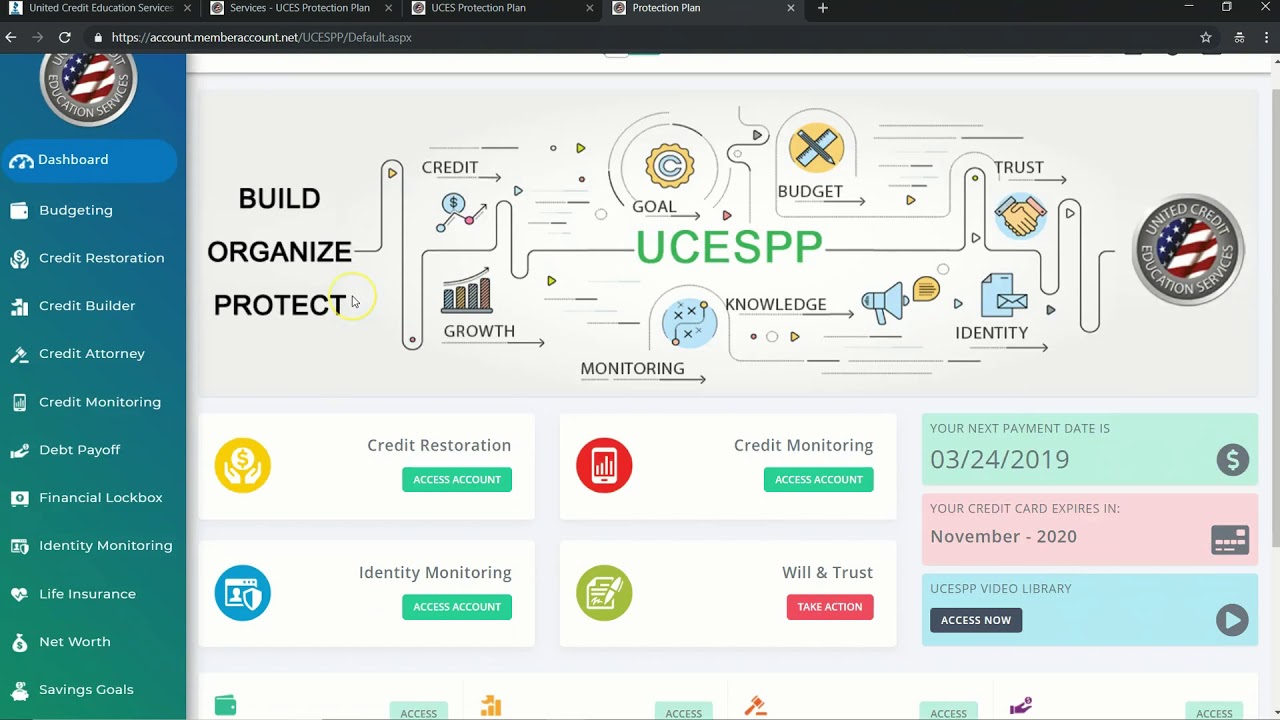This screenshot has height=720, width=1280.
Task: Play the UCESPP video library
Action: click(1232, 620)
